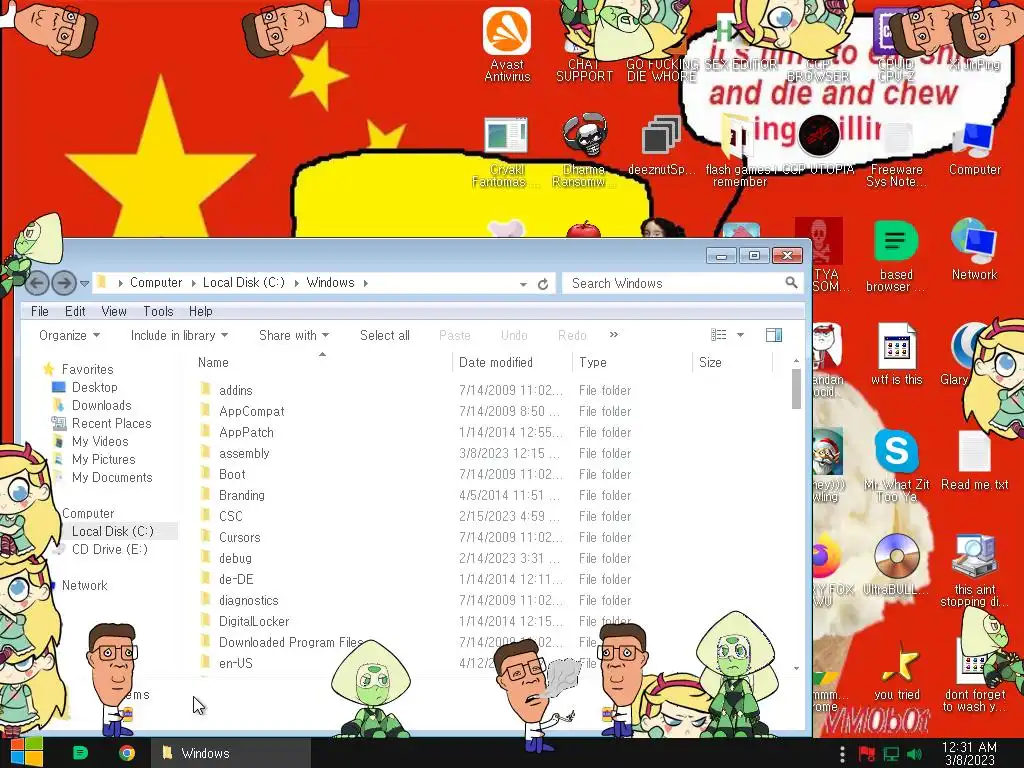Open the Network desktop icon
The width and height of the screenshot is (1024, 768).
pos(974,249)
